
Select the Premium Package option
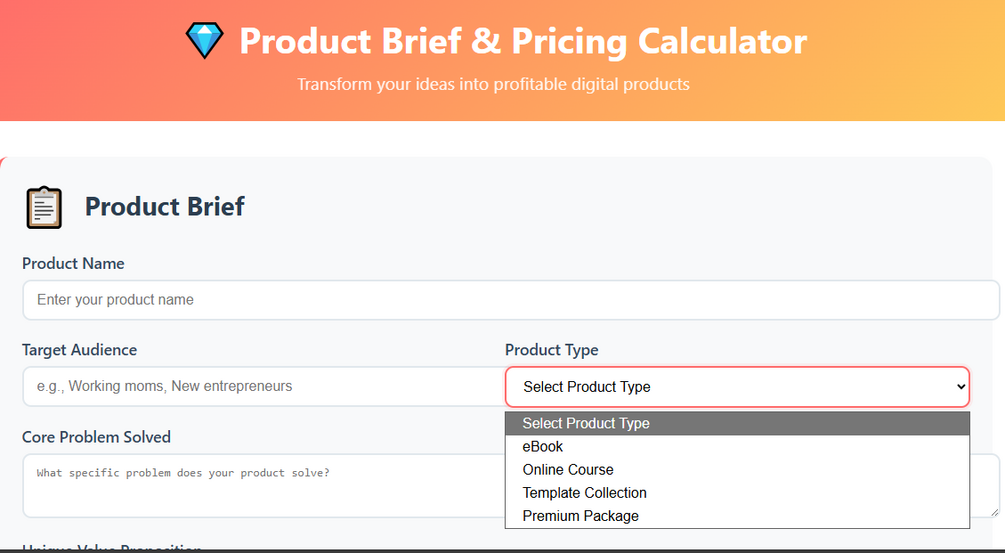(x=580, y=516)
